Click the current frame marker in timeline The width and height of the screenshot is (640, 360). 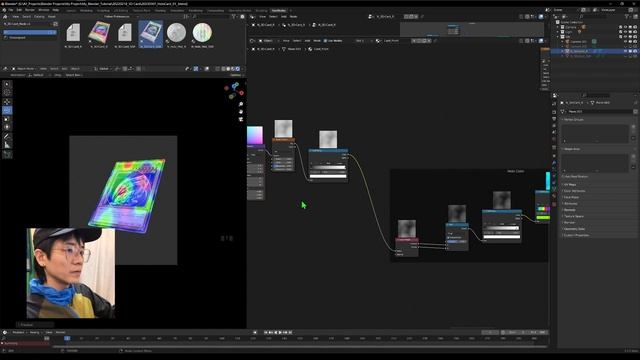coord(67,338)
